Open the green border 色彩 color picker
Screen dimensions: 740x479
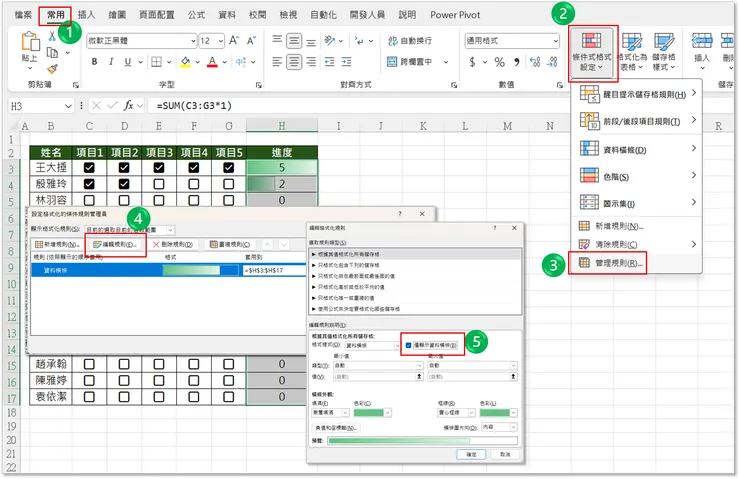(498, 413)
